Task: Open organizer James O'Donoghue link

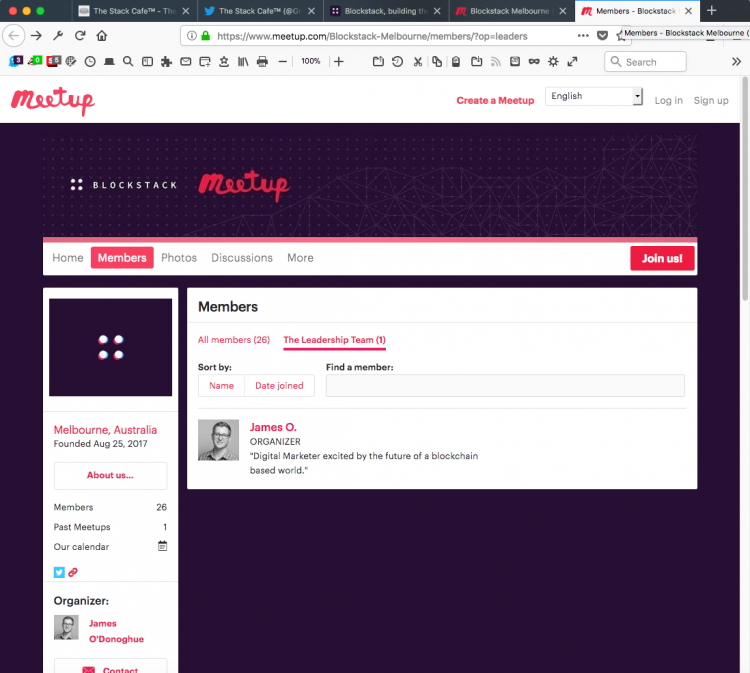Action: click(x=116, y=631)
